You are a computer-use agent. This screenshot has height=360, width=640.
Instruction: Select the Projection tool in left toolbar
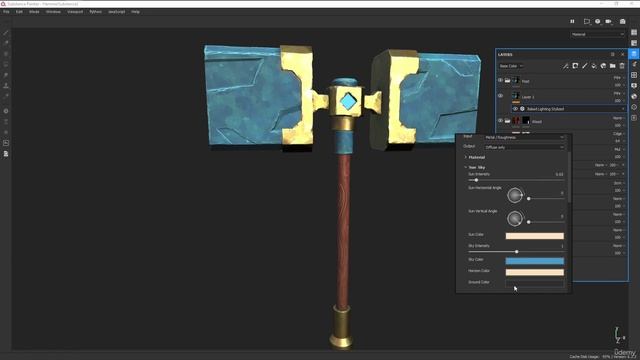pyautogui.click(x=6, y=54)
